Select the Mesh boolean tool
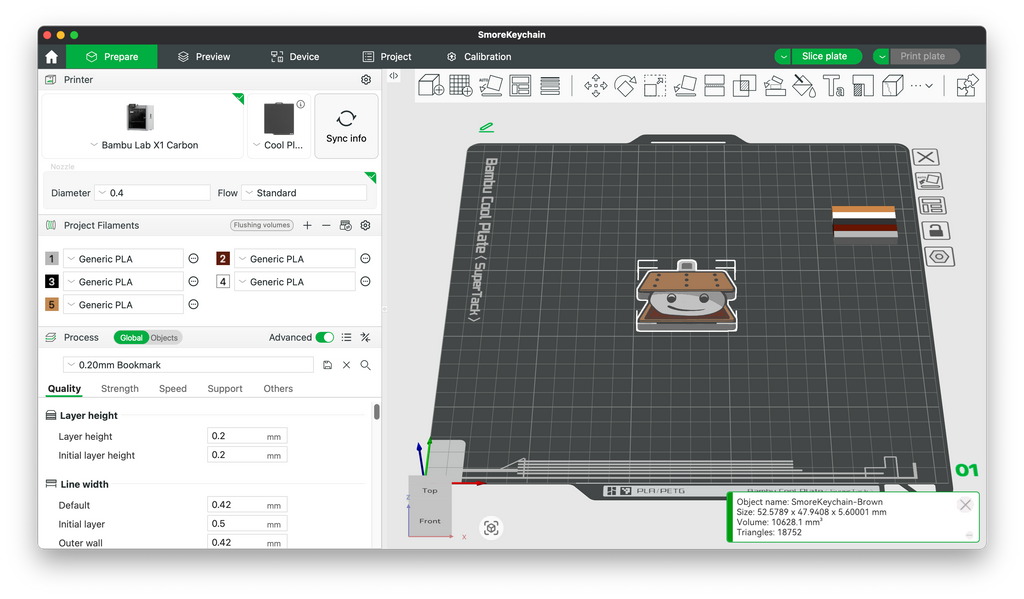 click(x=744, y=86)
